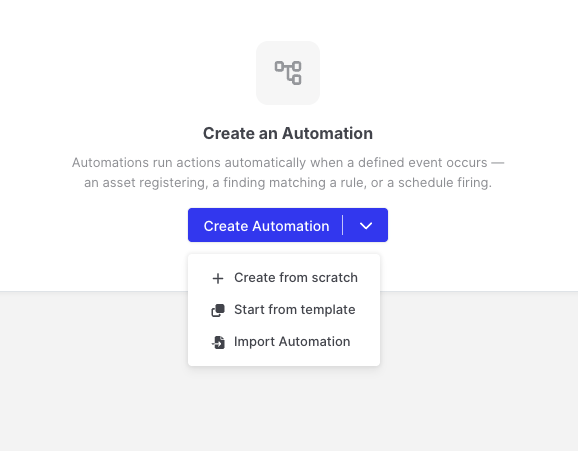Click the file import arrow icon
Viewport: 578px width, 451px height.
coord(218,343)
